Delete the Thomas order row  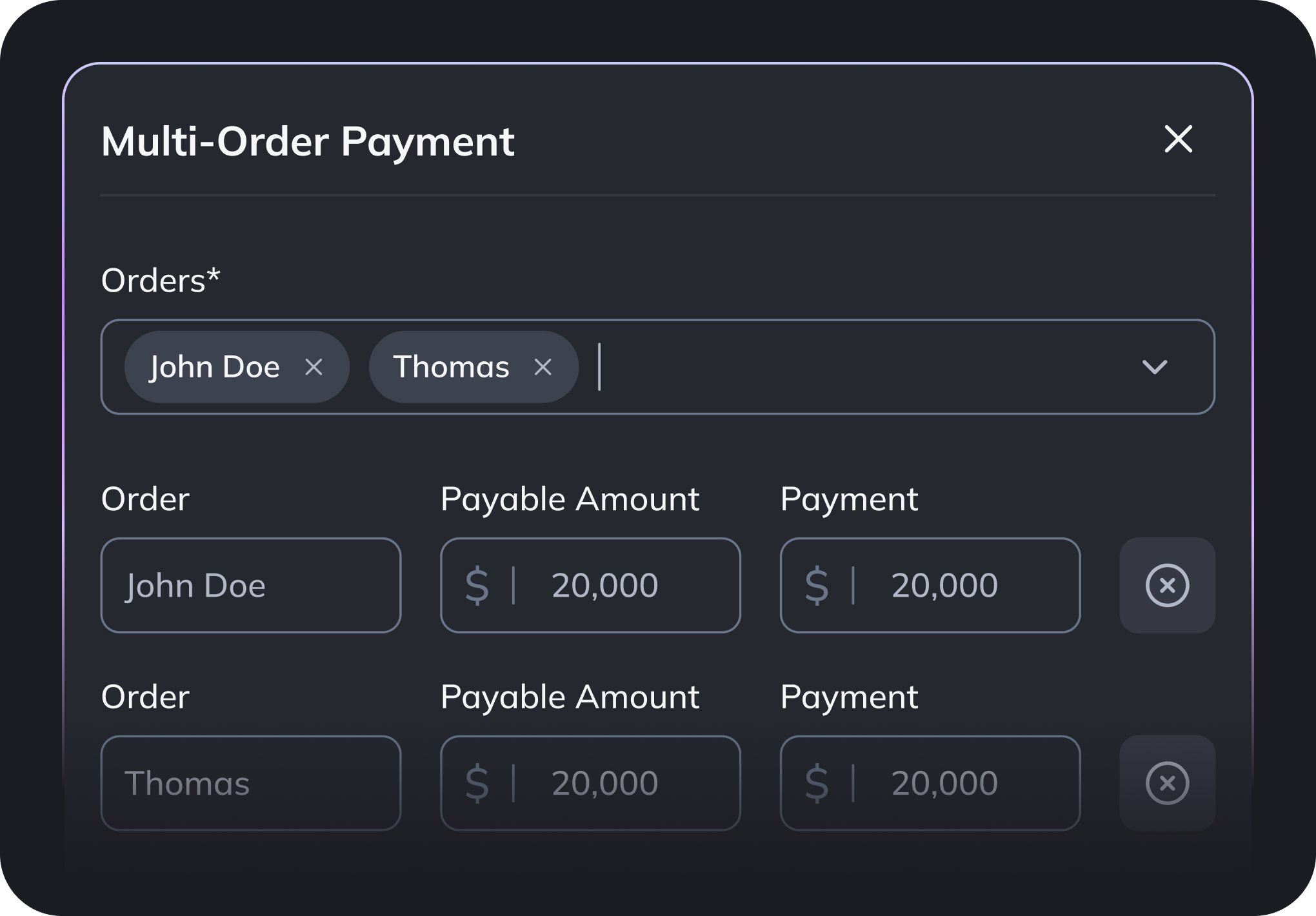pos(1168,783)
